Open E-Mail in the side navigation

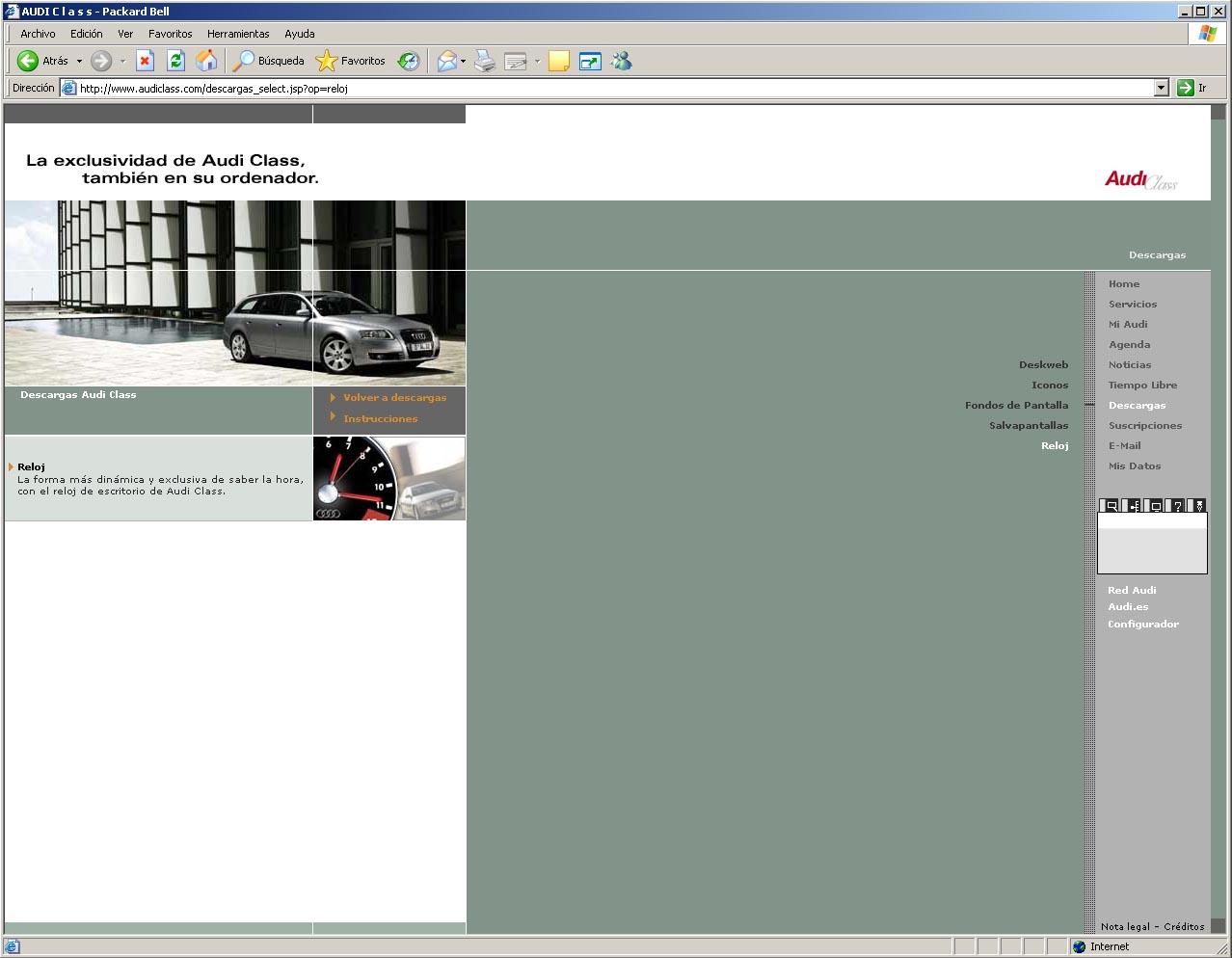coord(1124,445)
